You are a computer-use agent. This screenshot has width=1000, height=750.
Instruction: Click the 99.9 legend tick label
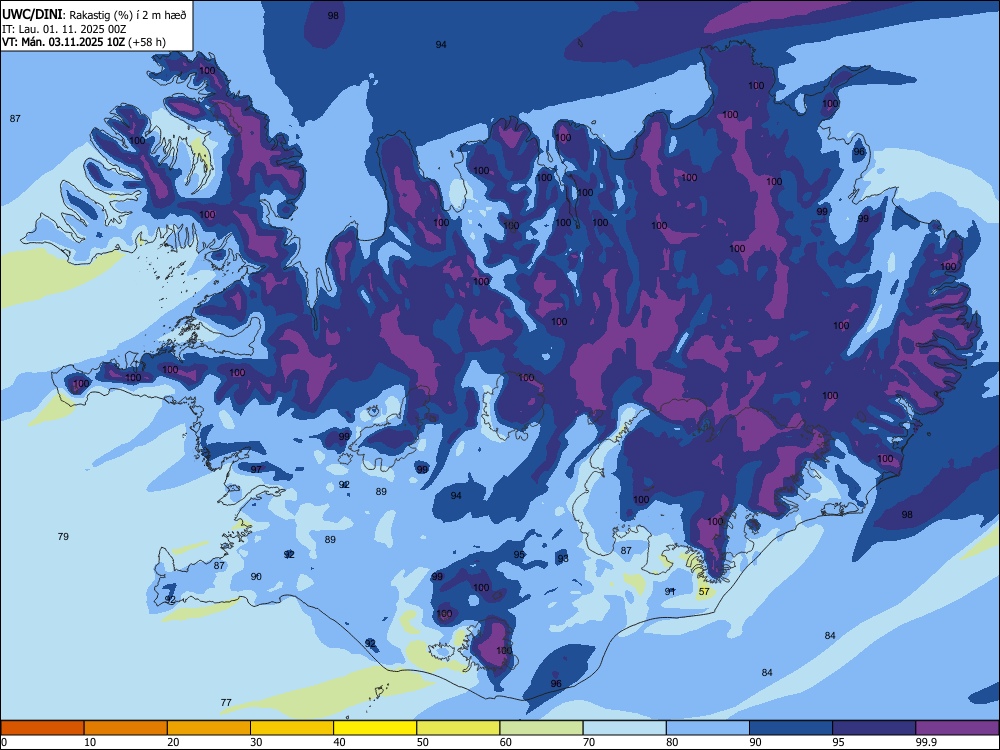925,742
